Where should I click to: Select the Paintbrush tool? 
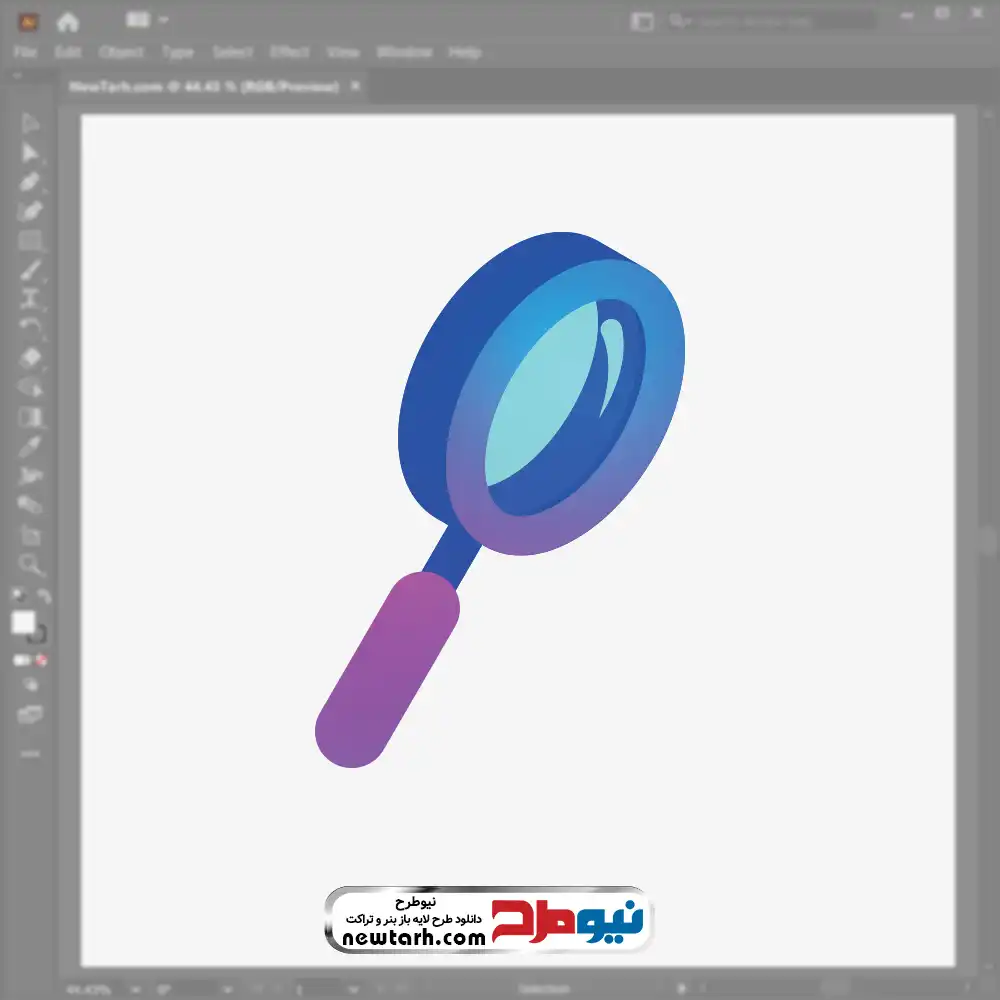(x=30, y=270)
